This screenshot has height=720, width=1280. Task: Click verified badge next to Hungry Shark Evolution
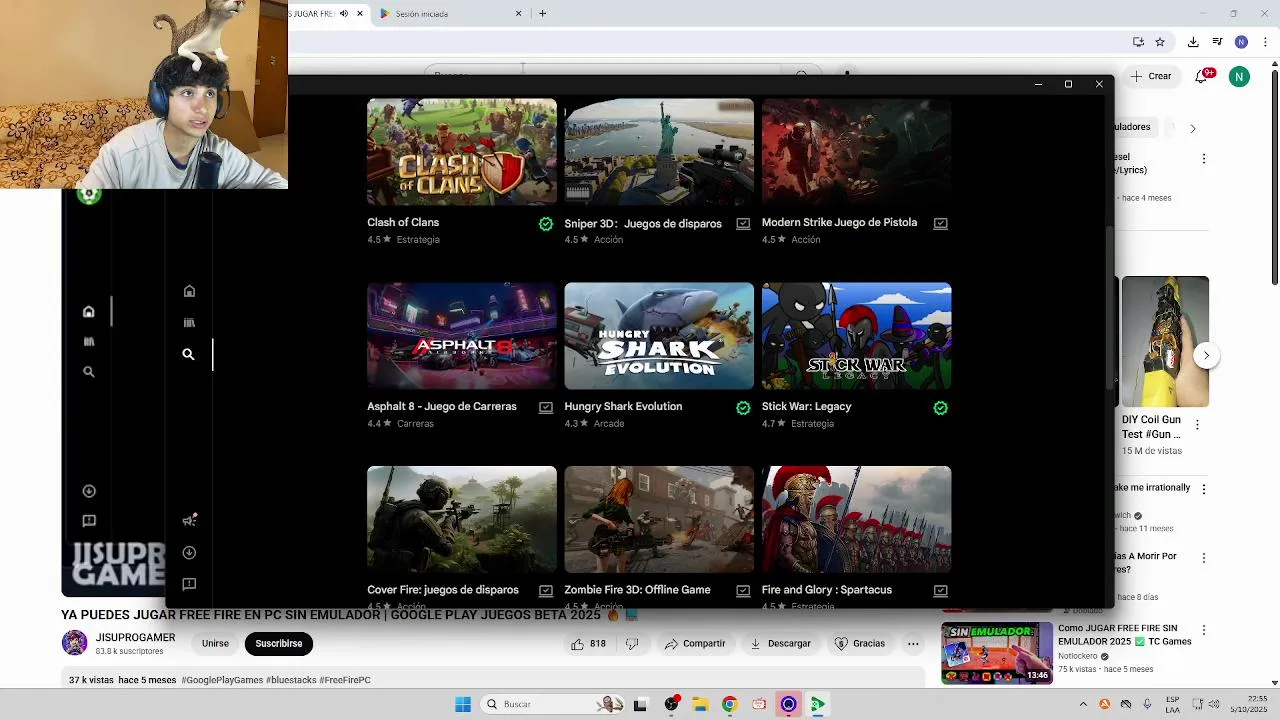[743, 408]
